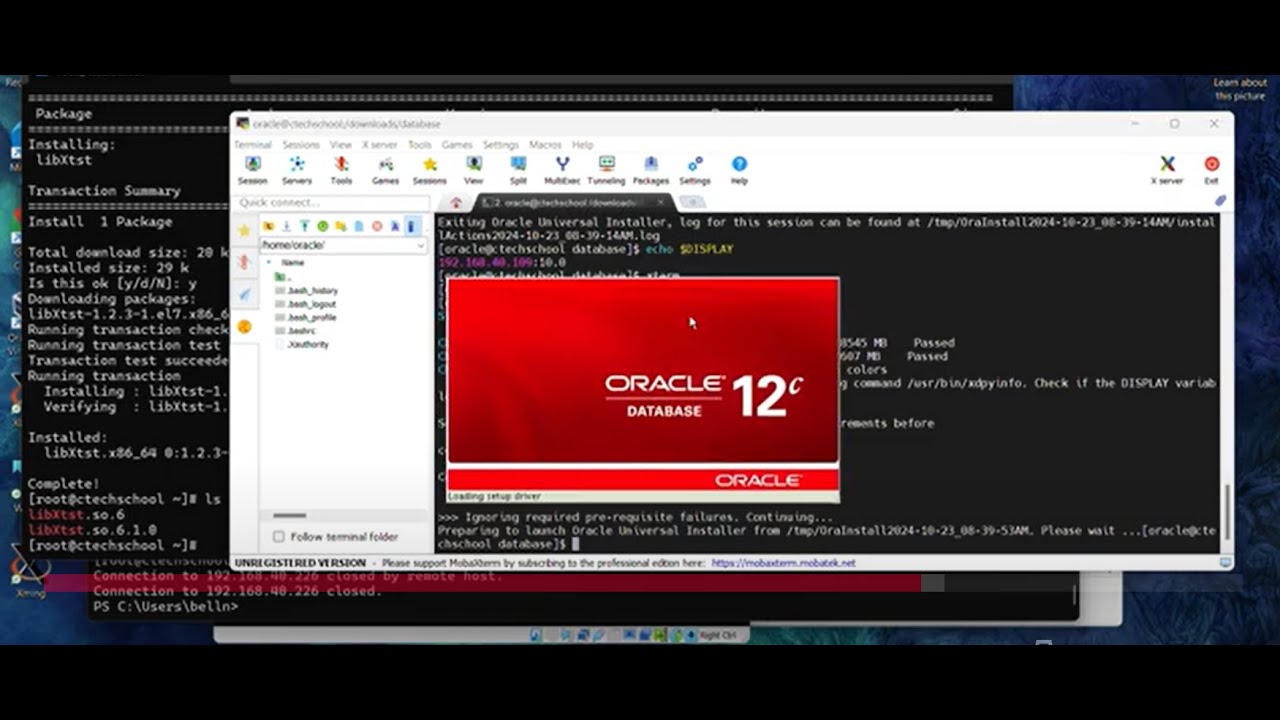This screenshot has width=1280, height=720.
Task: Collapse the Name column tree arrow
Action: point(268,262)
